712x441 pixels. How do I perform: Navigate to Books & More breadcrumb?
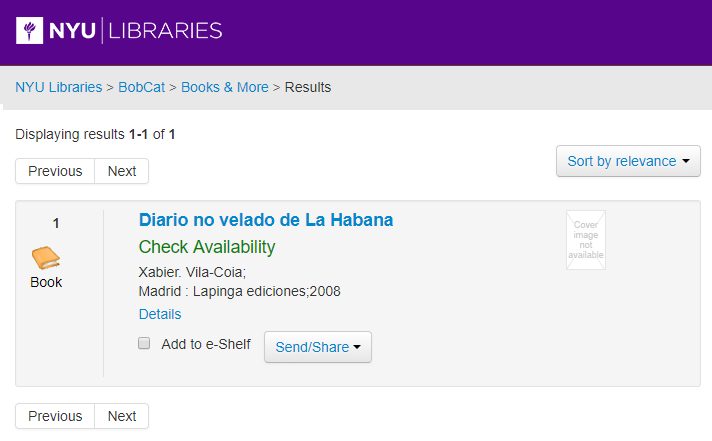(x=225, y=87)
